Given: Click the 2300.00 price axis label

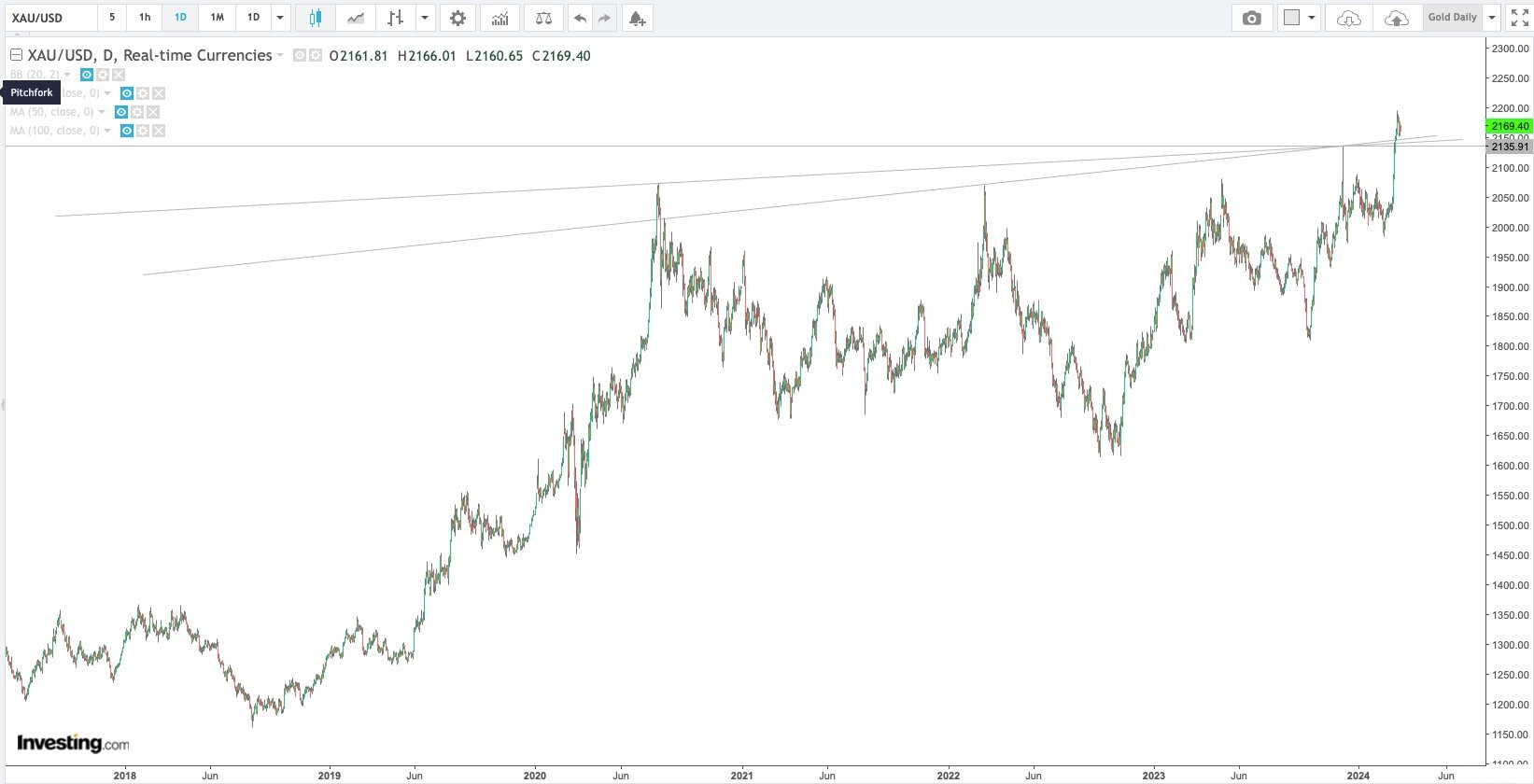Looking at the screenshot, I should (x=1510, y=49).
